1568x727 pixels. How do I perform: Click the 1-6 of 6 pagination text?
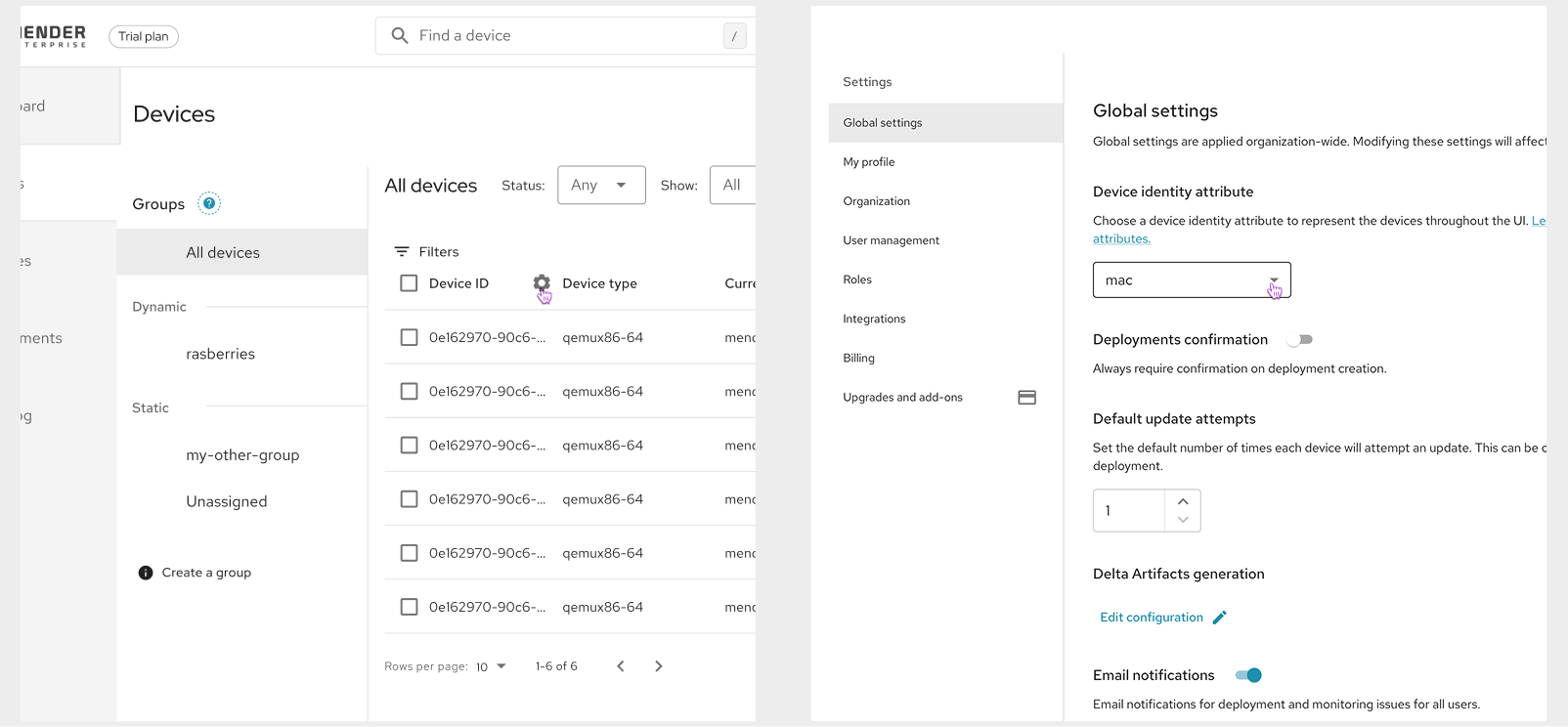[x=556, y=666]
